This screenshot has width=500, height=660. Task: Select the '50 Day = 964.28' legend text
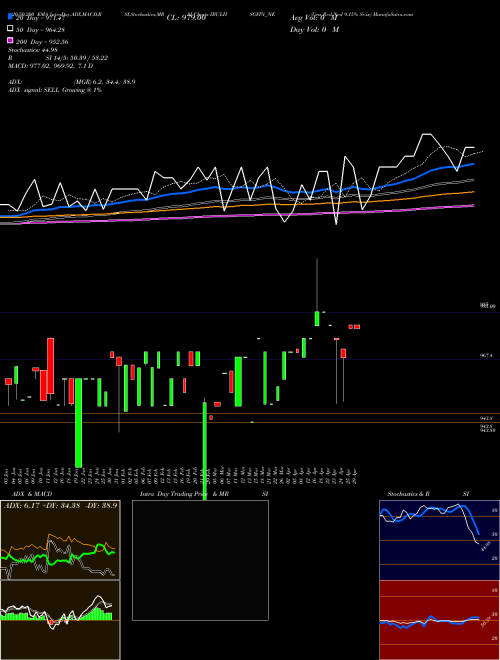pos(40,30)
